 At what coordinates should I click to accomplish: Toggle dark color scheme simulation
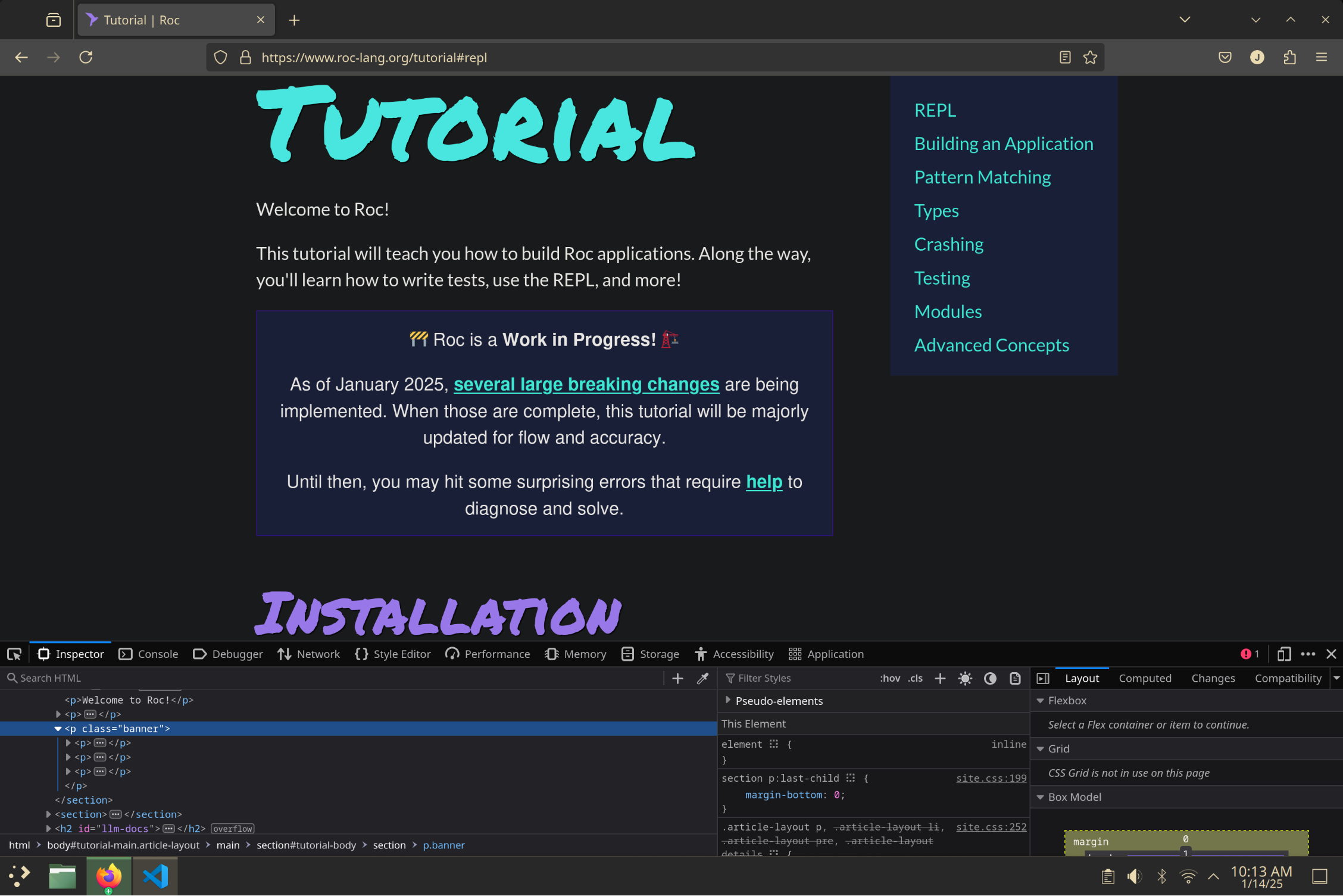tap(990, 679)
